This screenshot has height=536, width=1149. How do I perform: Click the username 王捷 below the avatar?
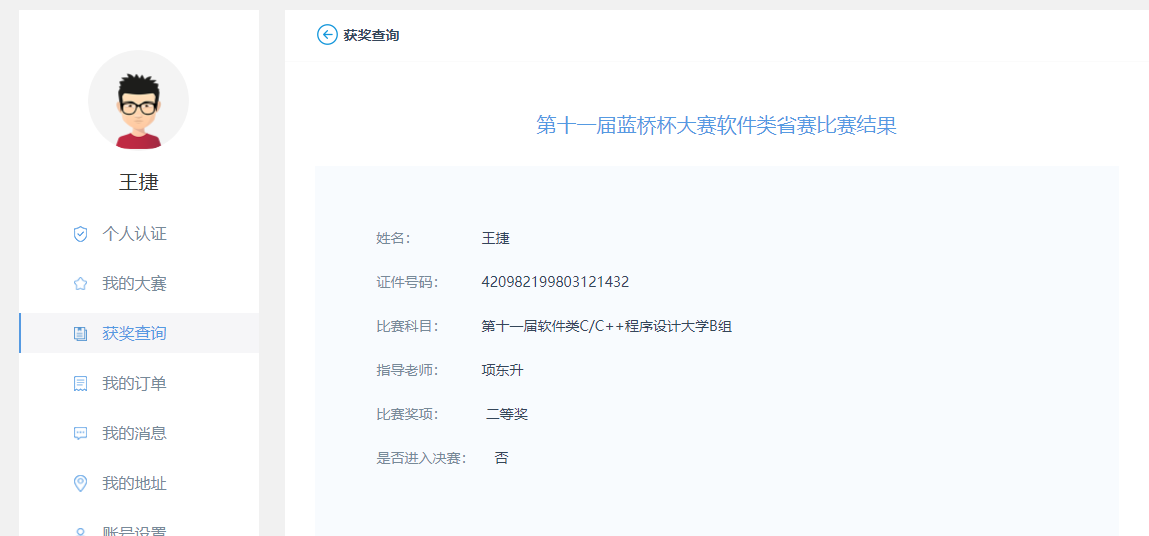click(x=138, y=182)
